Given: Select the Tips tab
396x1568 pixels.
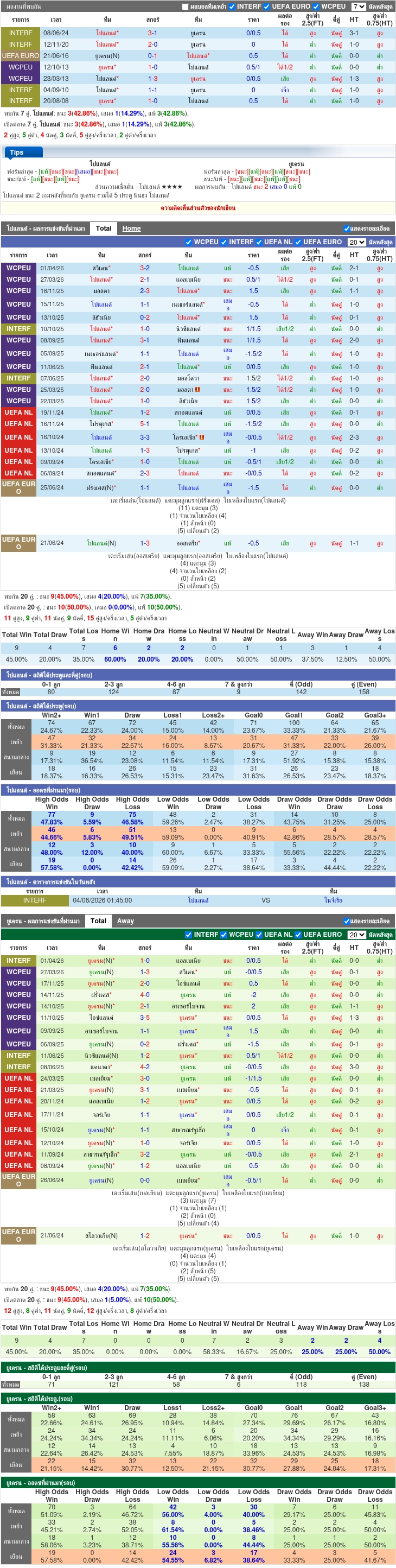Looking at the screenshot, I should click(23, 152).
